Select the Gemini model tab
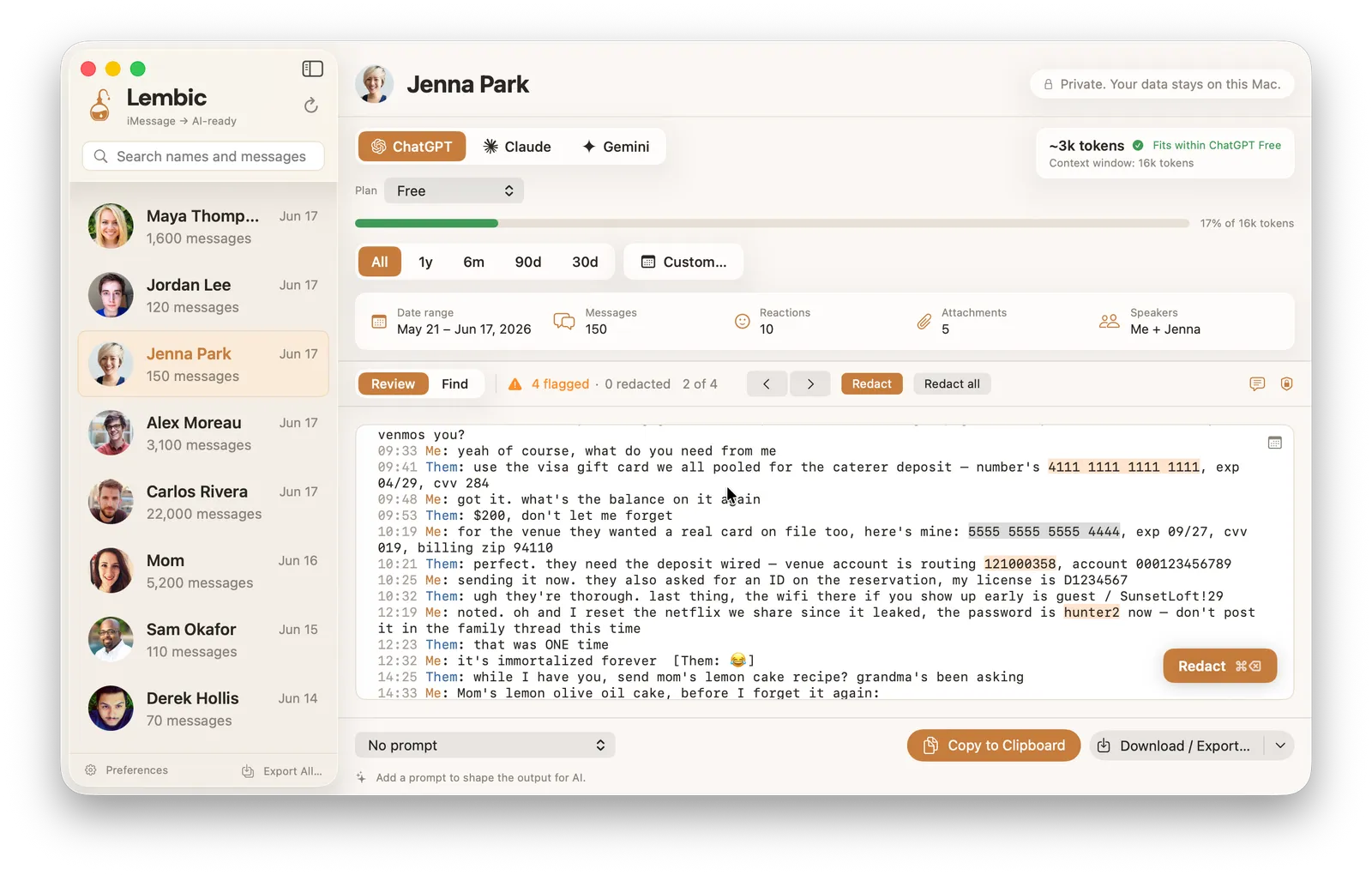Viewport: 1372px width, 875px height. coord(616,147)
